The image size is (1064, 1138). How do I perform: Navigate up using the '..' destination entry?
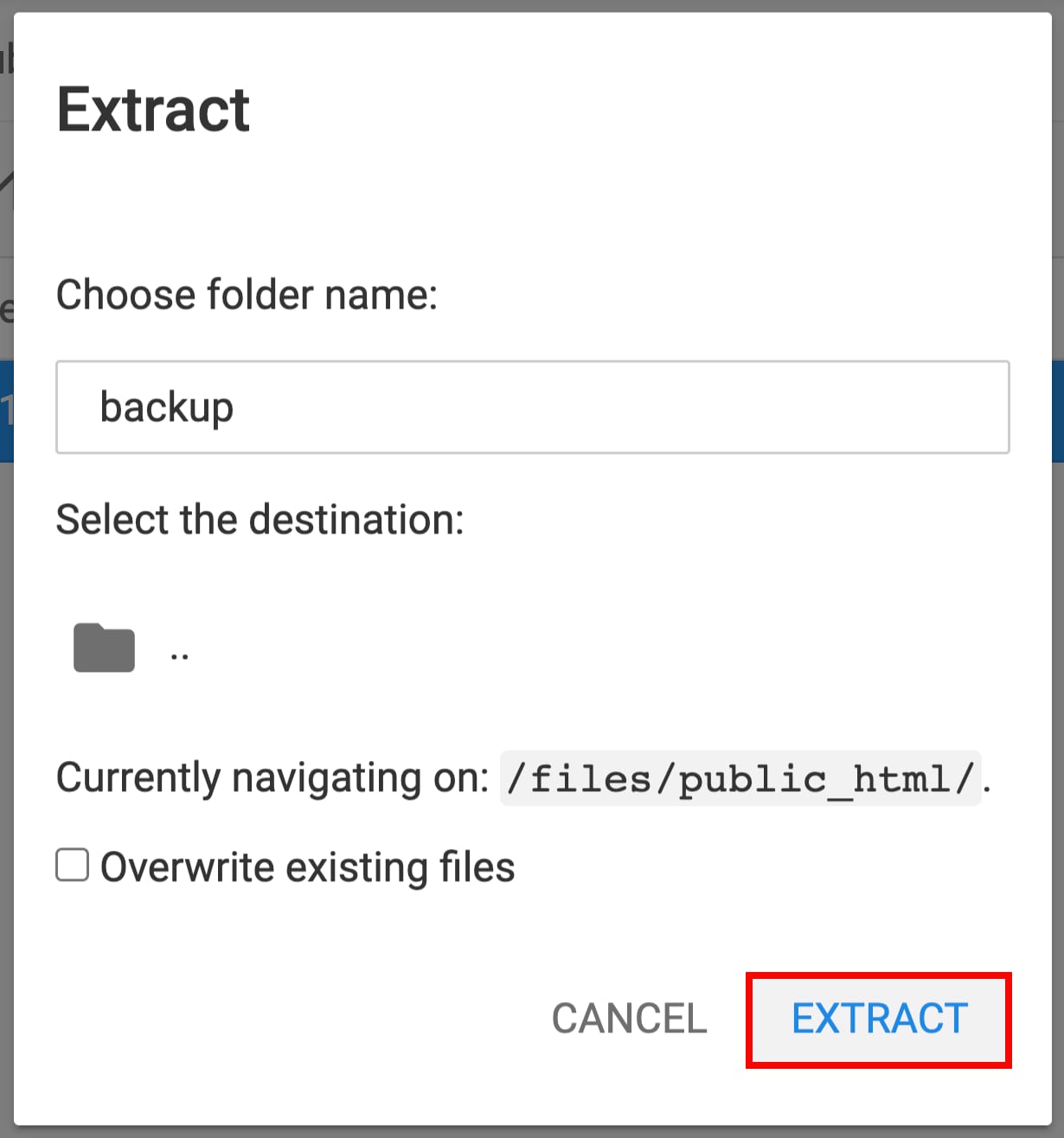(x=179, y=653)
